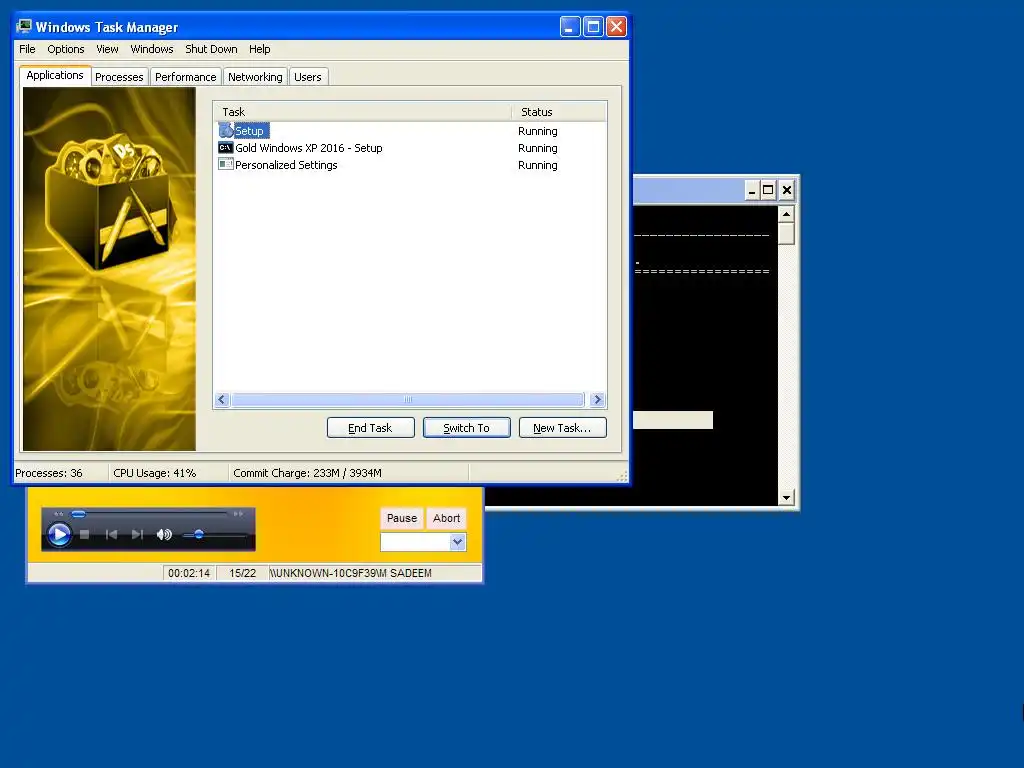The image size is (1024, 768).
Task: Sort by the Task column header
Action: coord(363,112)
